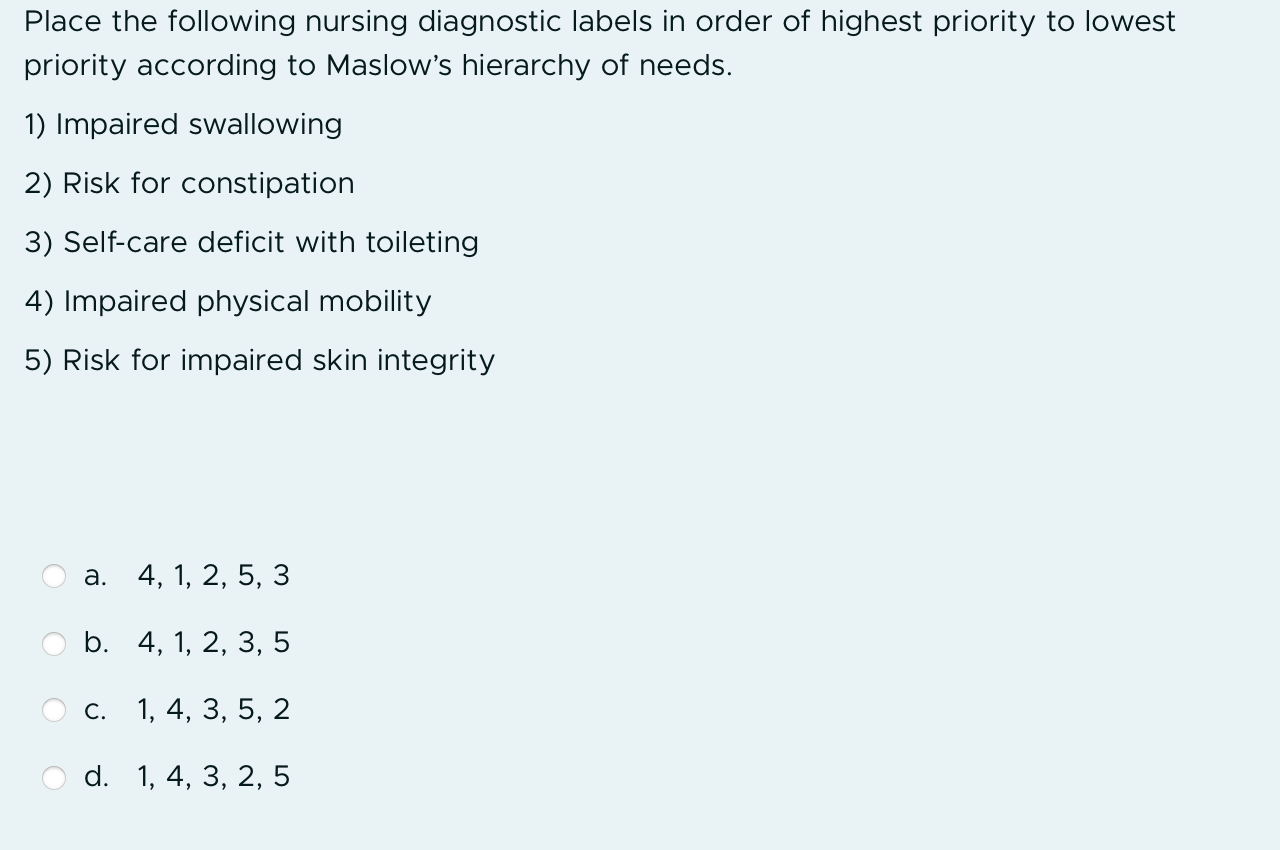Click the label letter a
1280x850 pixels.
(96, 576)
